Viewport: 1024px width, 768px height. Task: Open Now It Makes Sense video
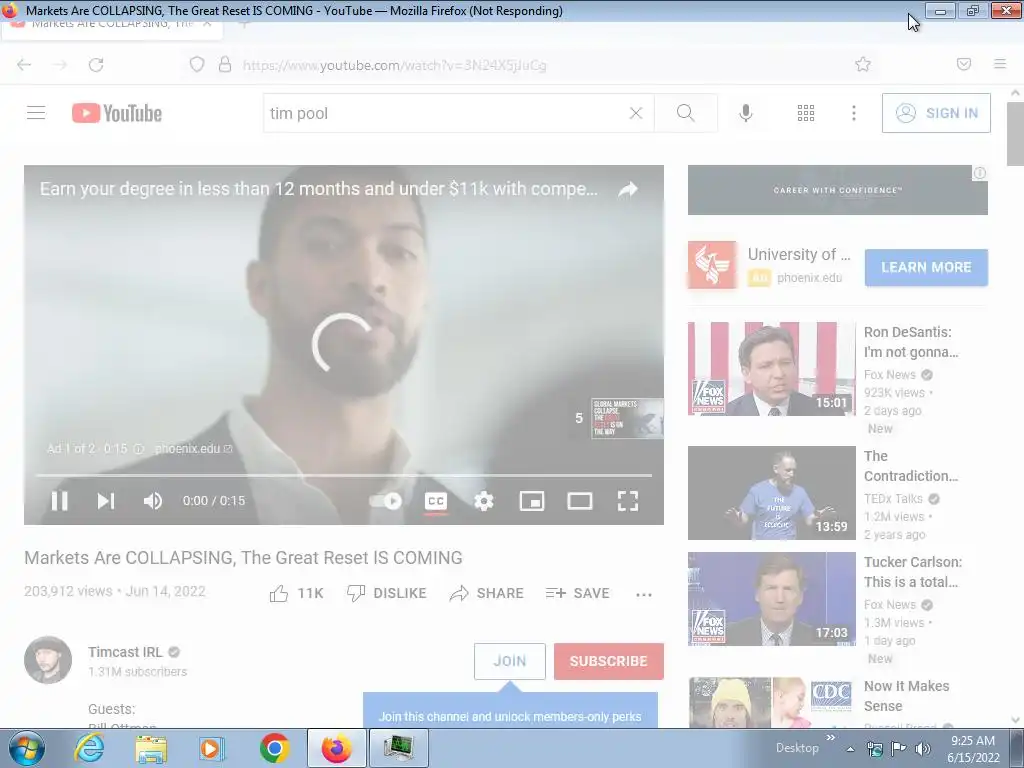[906, 696]
